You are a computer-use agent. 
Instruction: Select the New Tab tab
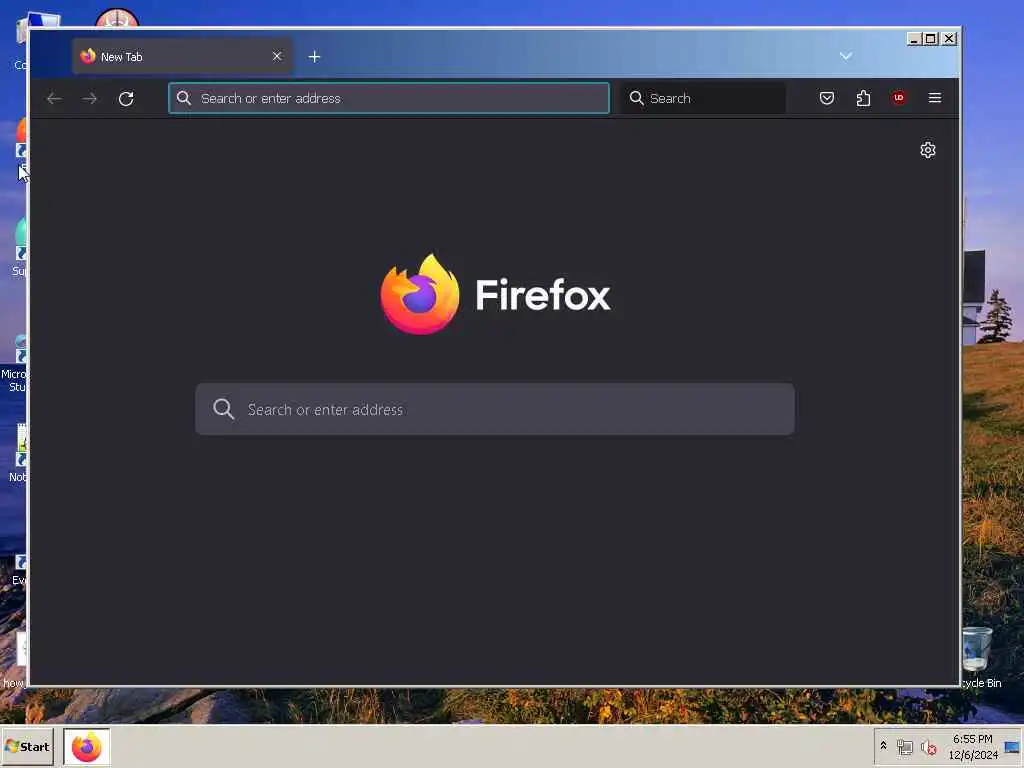(182, 56)
